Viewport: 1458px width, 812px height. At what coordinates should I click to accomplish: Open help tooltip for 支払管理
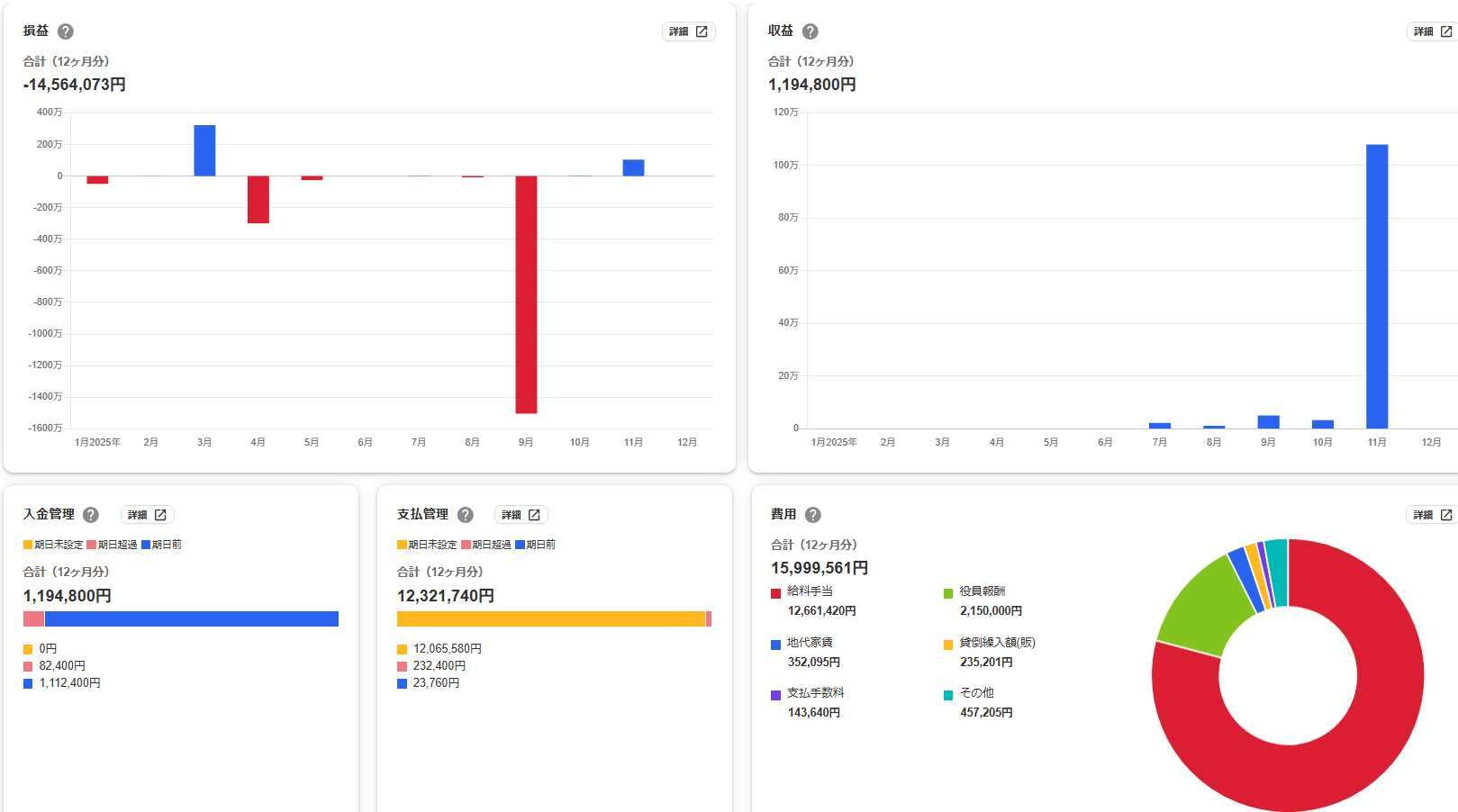(466, 515)
